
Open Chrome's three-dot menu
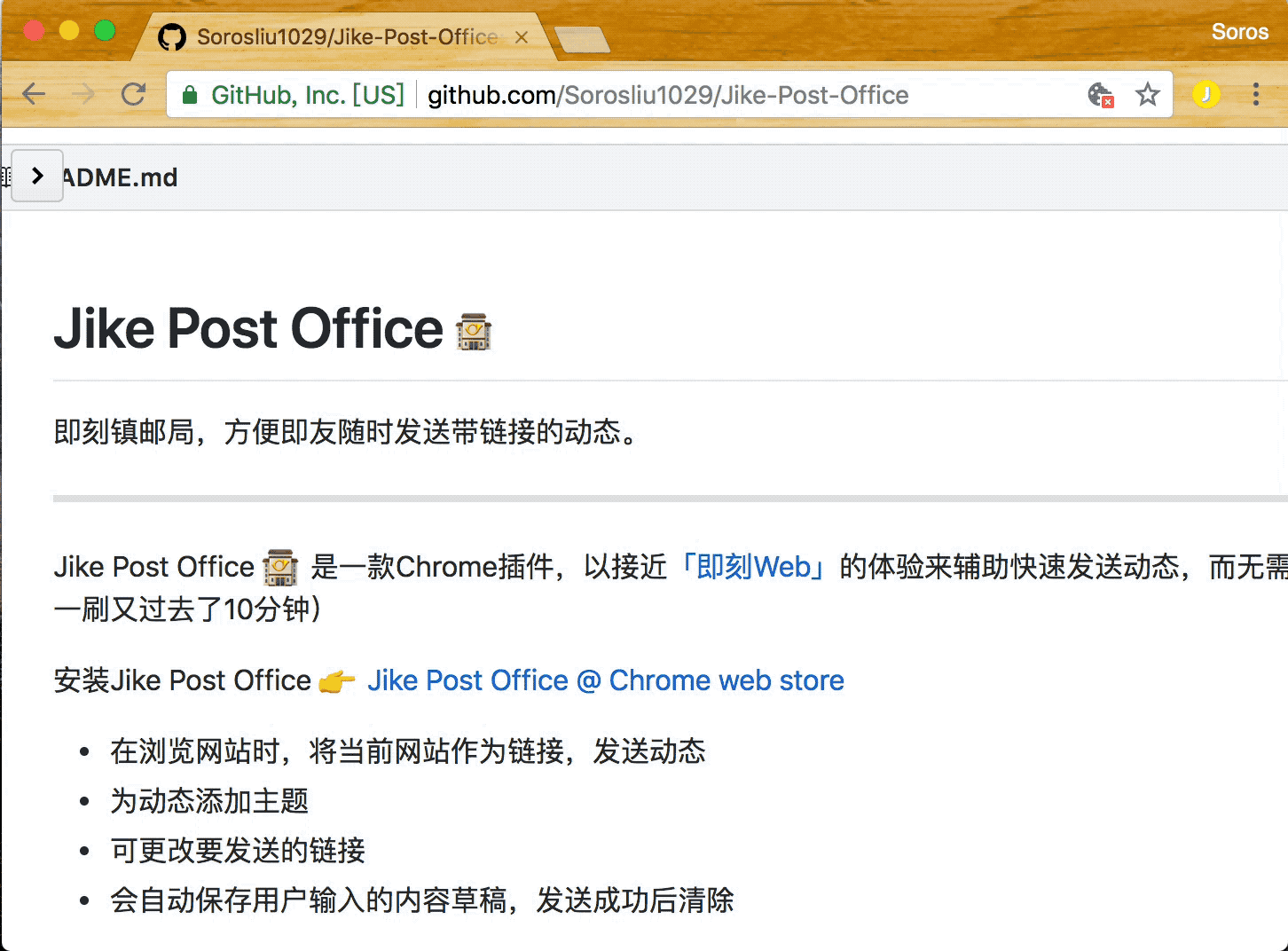[x=1256, y=94]
